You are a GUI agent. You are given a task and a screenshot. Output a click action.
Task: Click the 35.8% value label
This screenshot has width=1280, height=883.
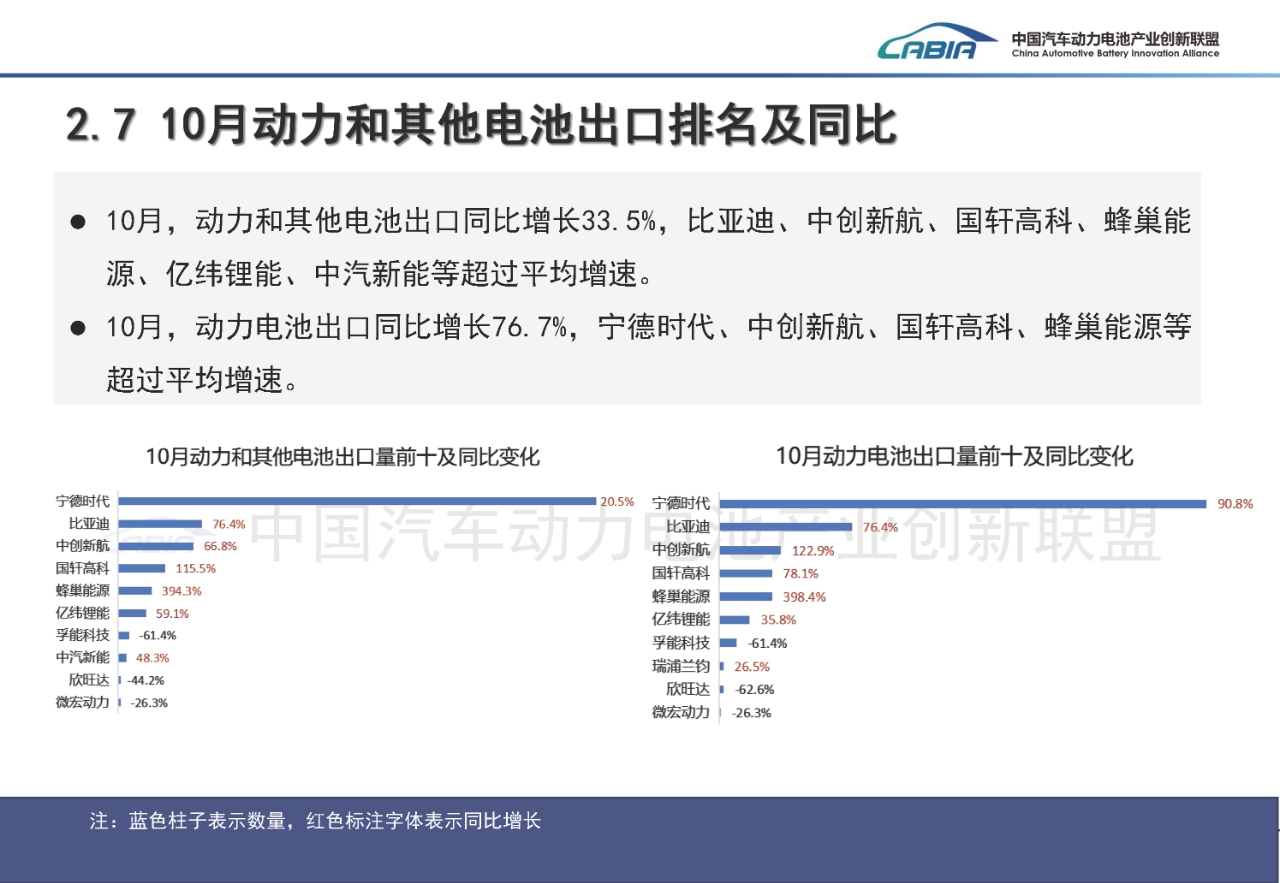point(778,620)
